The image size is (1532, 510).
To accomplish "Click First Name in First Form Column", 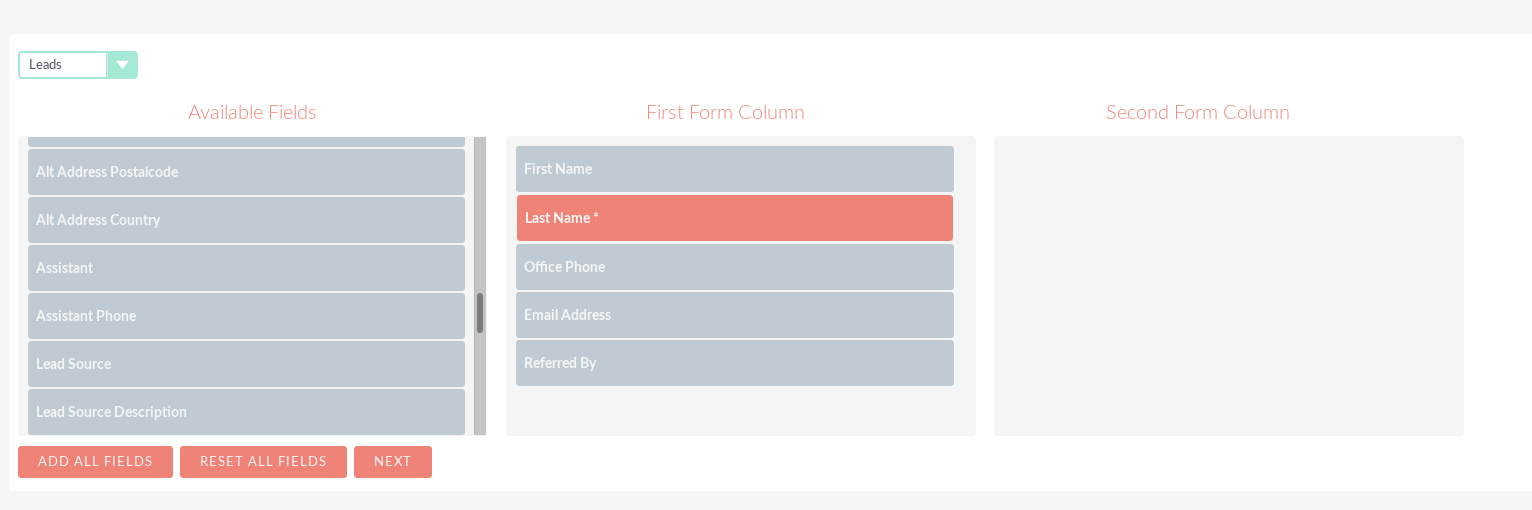I will (735, 169).
